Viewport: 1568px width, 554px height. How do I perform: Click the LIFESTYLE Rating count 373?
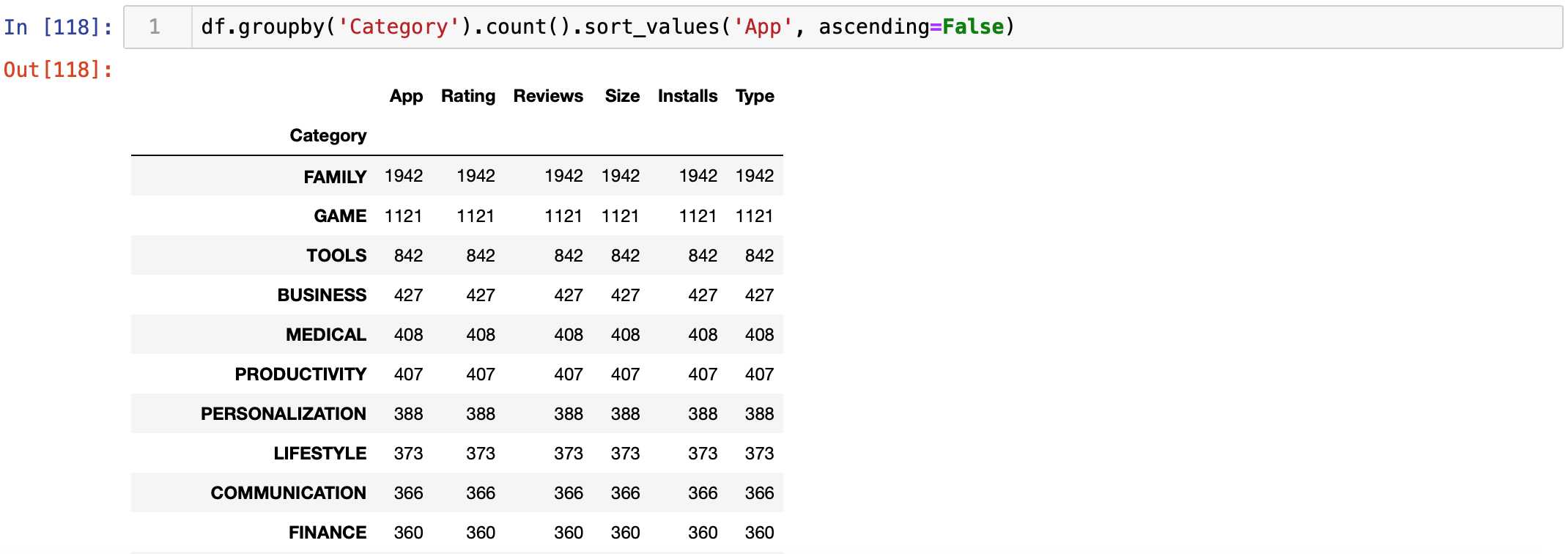[481, 454]
